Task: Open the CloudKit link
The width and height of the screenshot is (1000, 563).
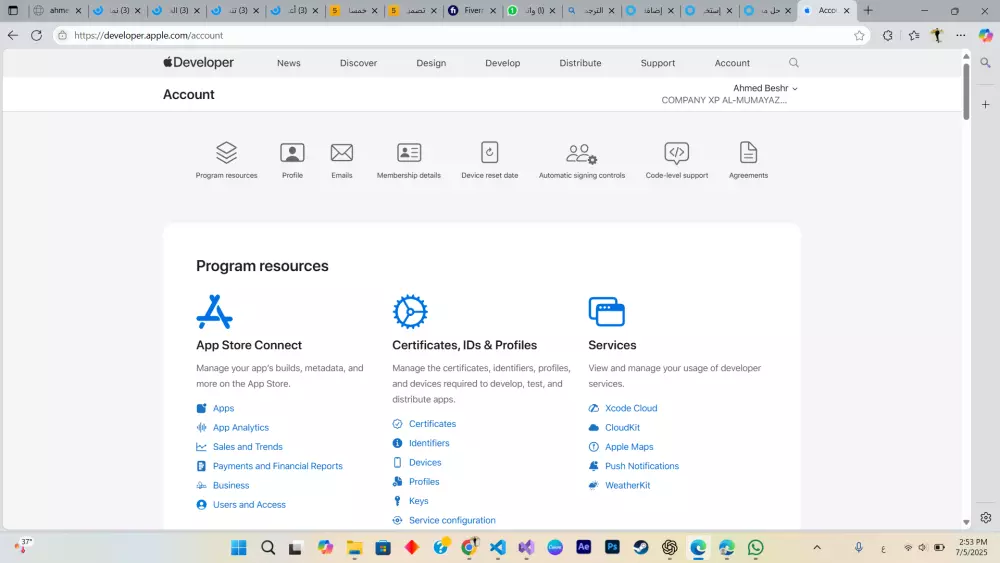Action: [622, 427]
